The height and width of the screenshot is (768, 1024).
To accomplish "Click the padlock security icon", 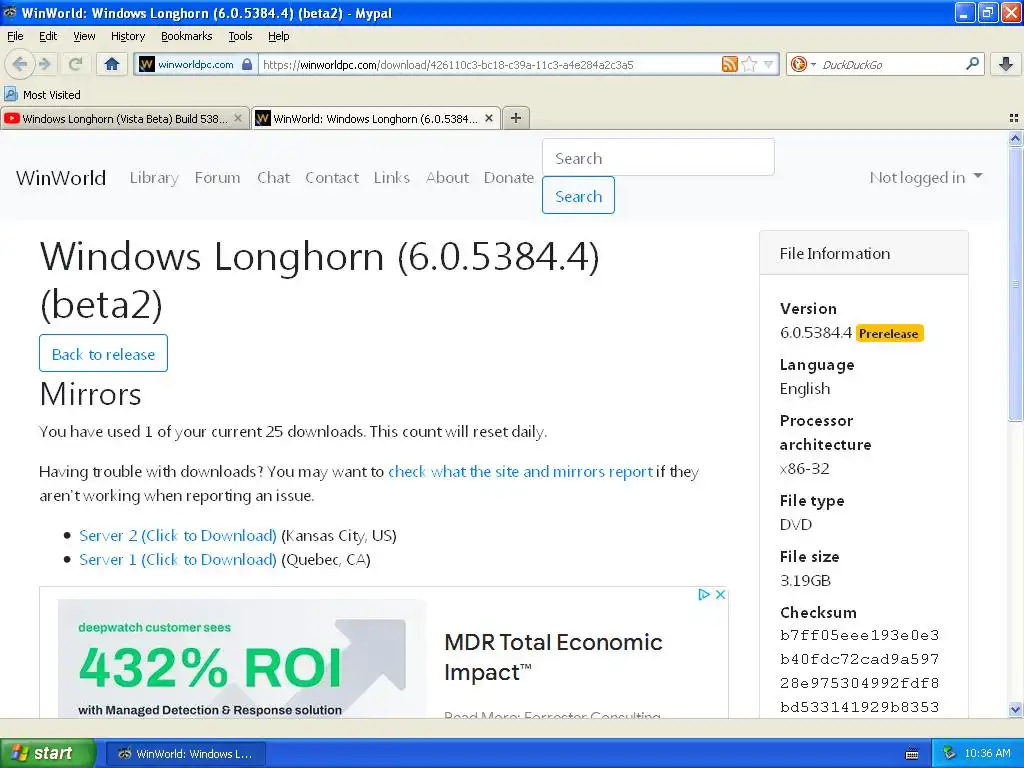I will [247, 64].
